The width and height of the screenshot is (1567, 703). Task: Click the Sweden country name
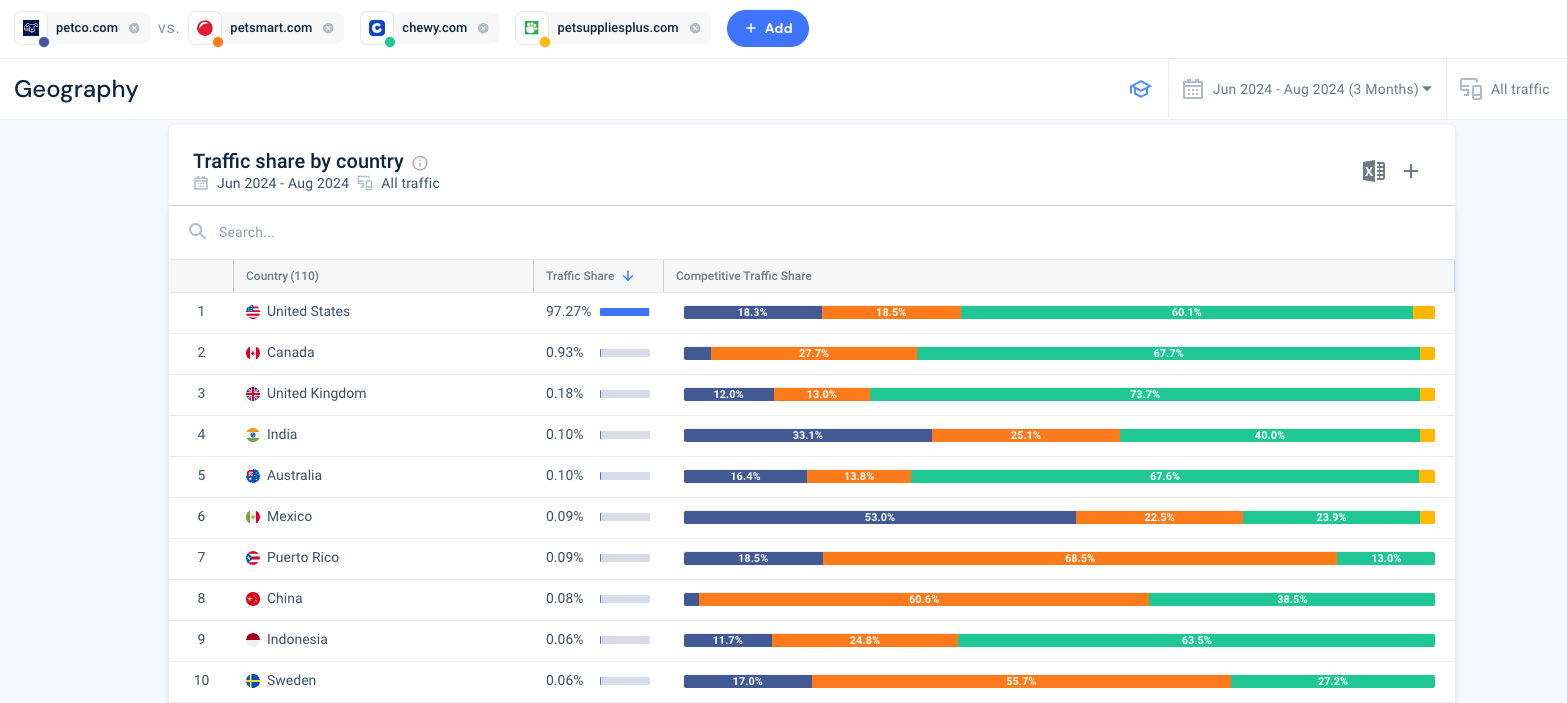tap(291, 680)
